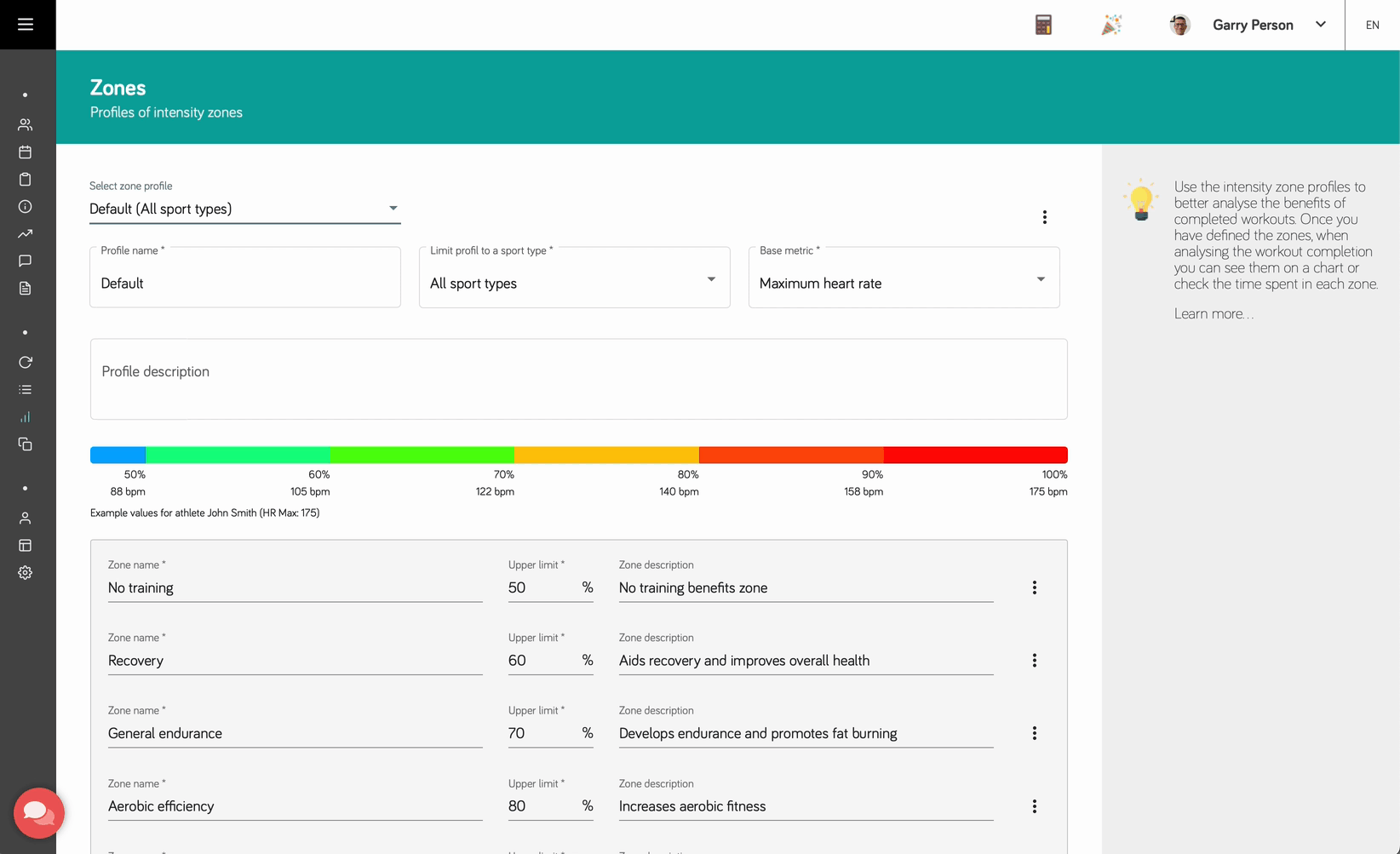Click the settings gear icon in the sidebar
Screen dimensions: 1400x854
26,573
